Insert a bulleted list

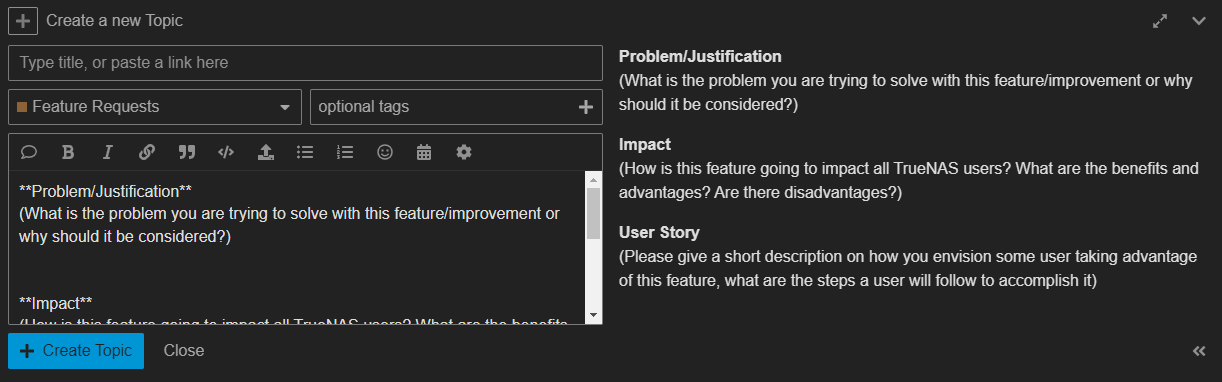tap(306, 152)
